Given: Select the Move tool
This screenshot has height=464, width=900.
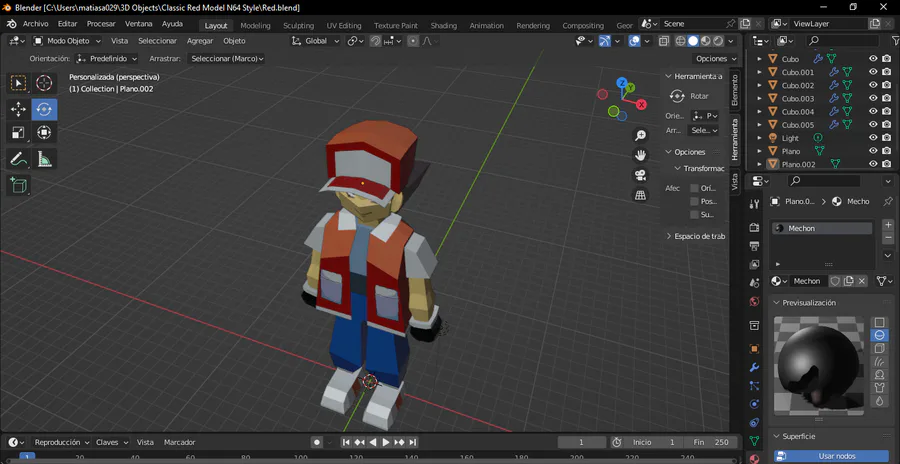Looking at the screenshot, I should pos(19,109).
